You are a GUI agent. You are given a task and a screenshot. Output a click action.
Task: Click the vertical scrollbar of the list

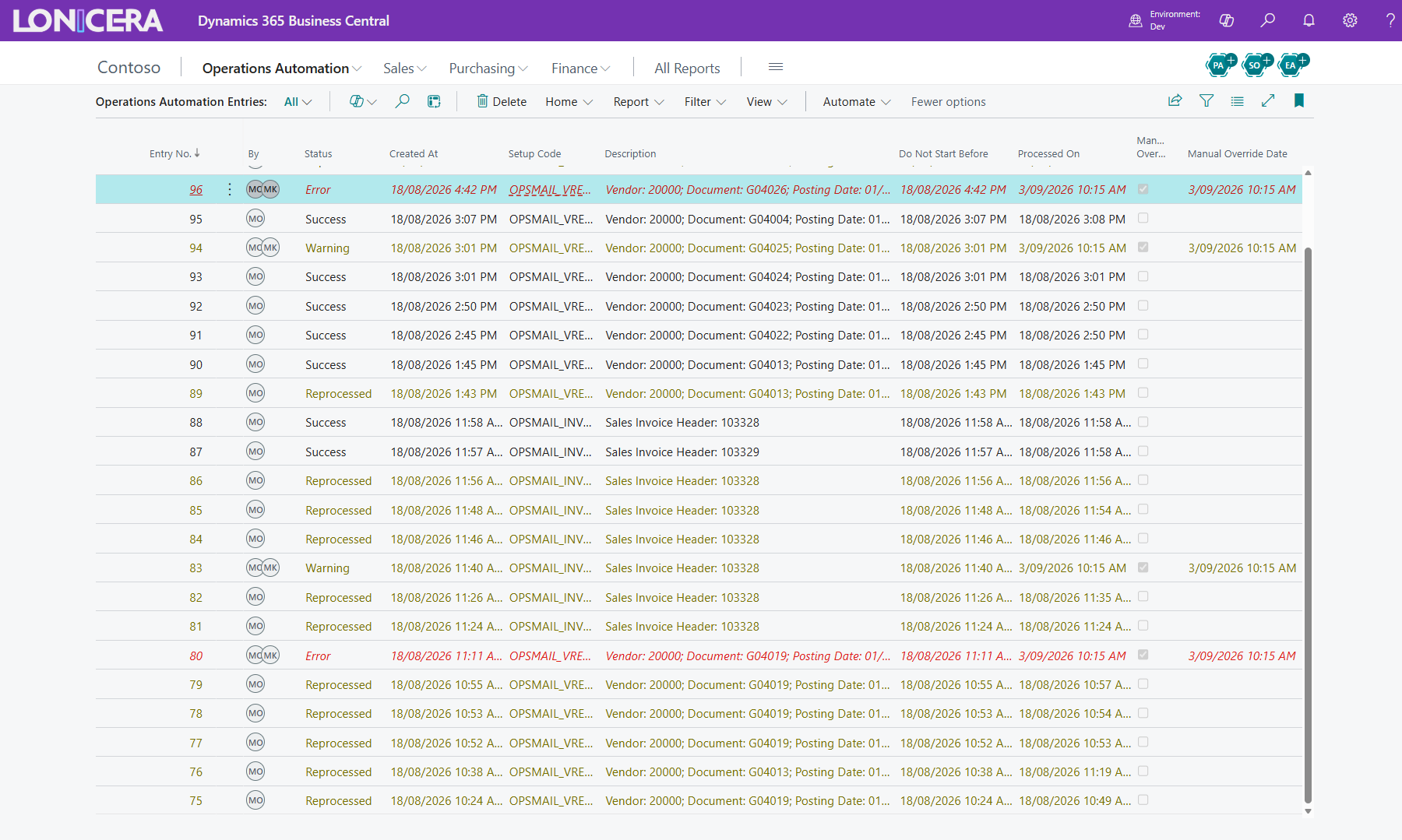tap(1308, 524)
